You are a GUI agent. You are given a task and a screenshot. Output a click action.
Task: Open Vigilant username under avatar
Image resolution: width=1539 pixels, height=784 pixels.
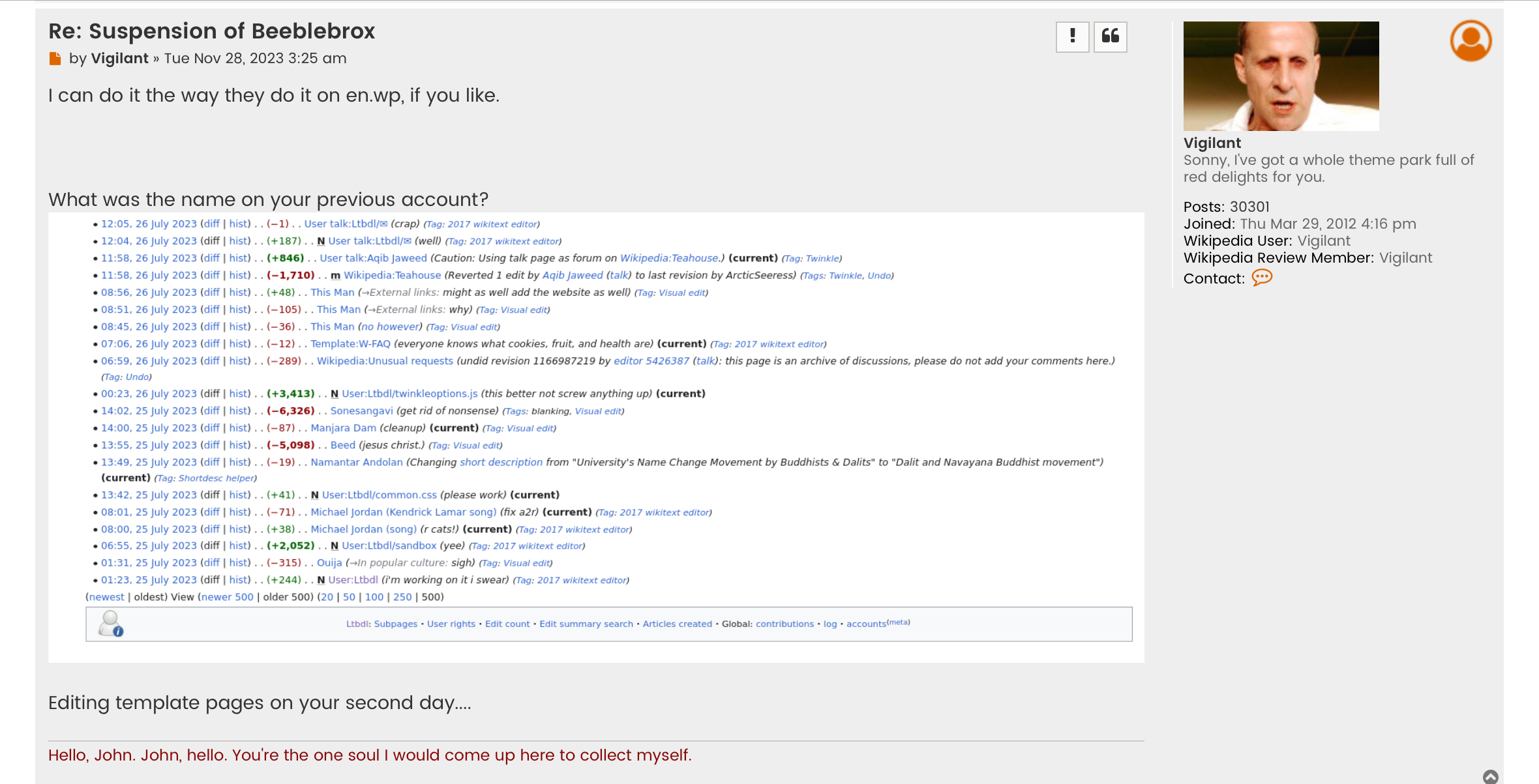pyautogui.click(x=1212, y=143)
